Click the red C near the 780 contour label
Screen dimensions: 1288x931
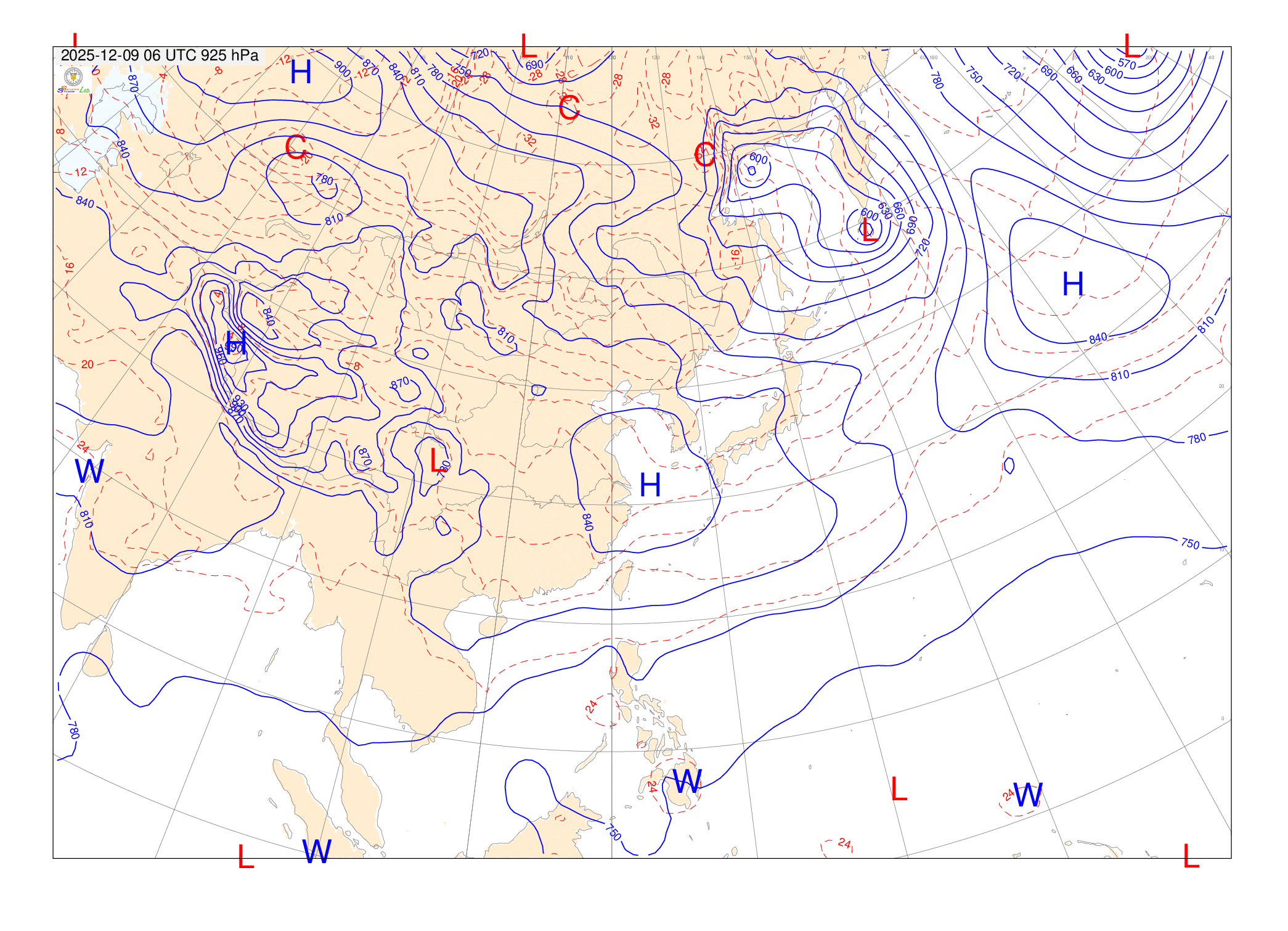point(296,147)
